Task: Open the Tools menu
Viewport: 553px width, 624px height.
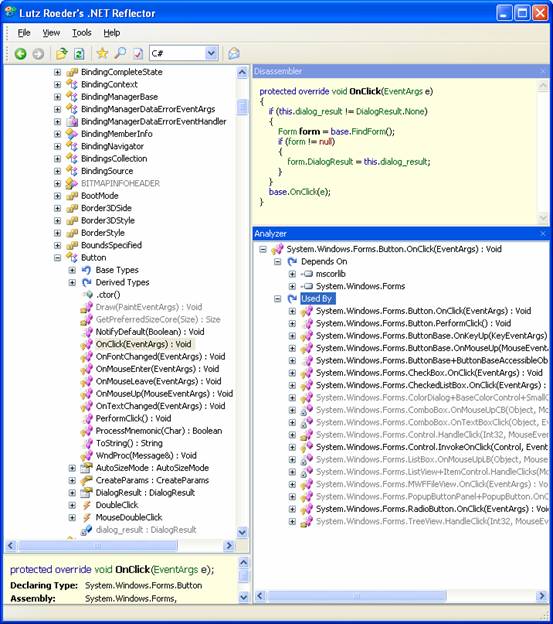Action: tap(82, 33)
